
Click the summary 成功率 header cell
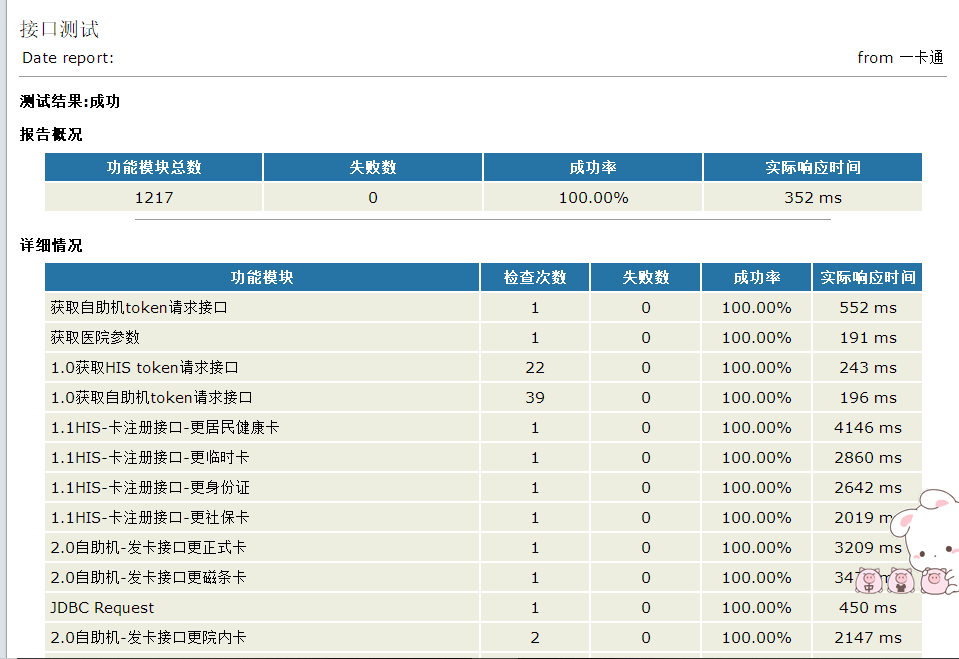[593, 167]
